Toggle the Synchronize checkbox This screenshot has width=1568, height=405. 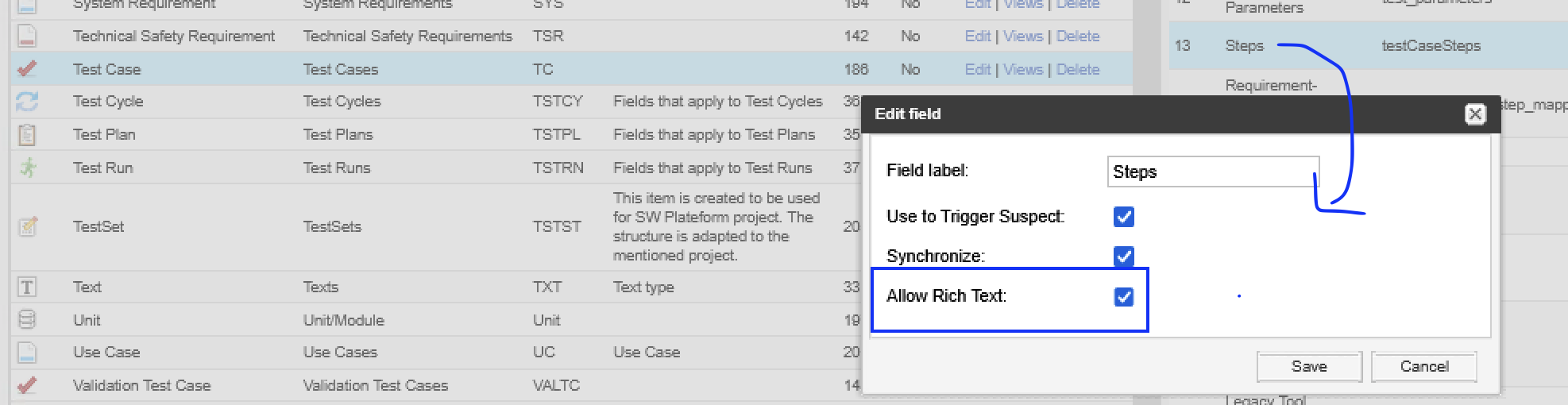pyautogui.click(x=1124, y=256)
